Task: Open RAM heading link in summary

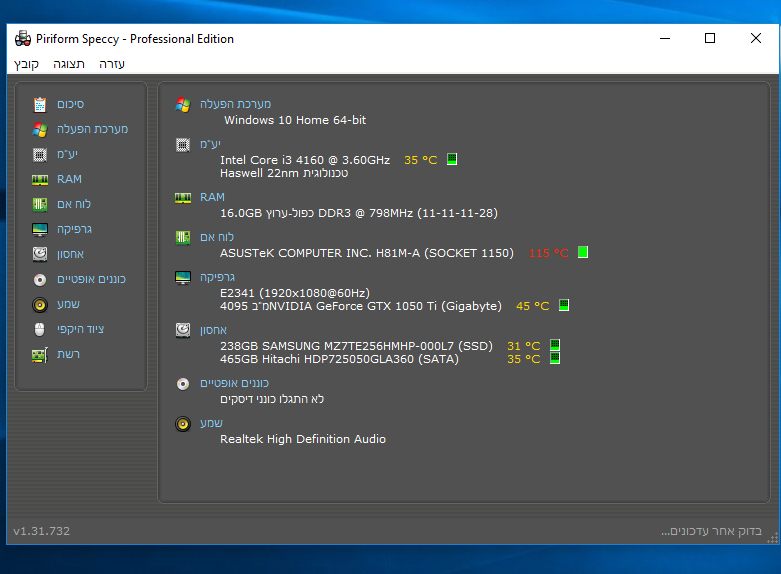Action: click(212, 197)
